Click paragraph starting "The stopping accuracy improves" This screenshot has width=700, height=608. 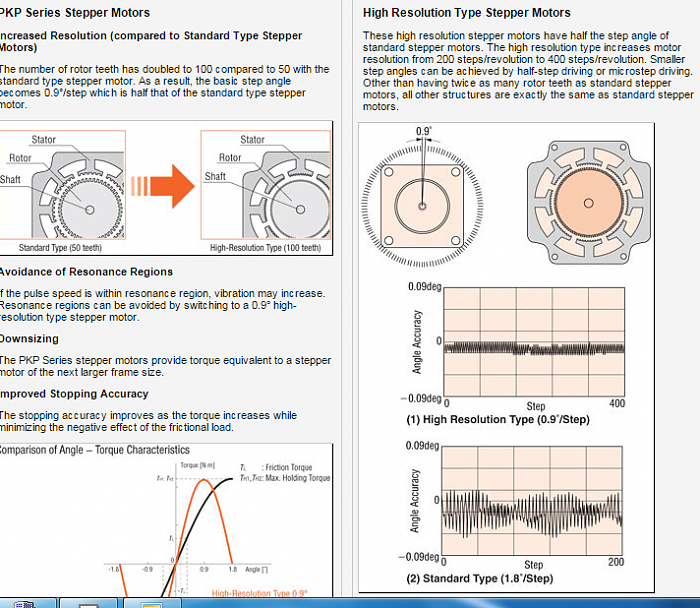pyautogui.click(x=148, y=421)
